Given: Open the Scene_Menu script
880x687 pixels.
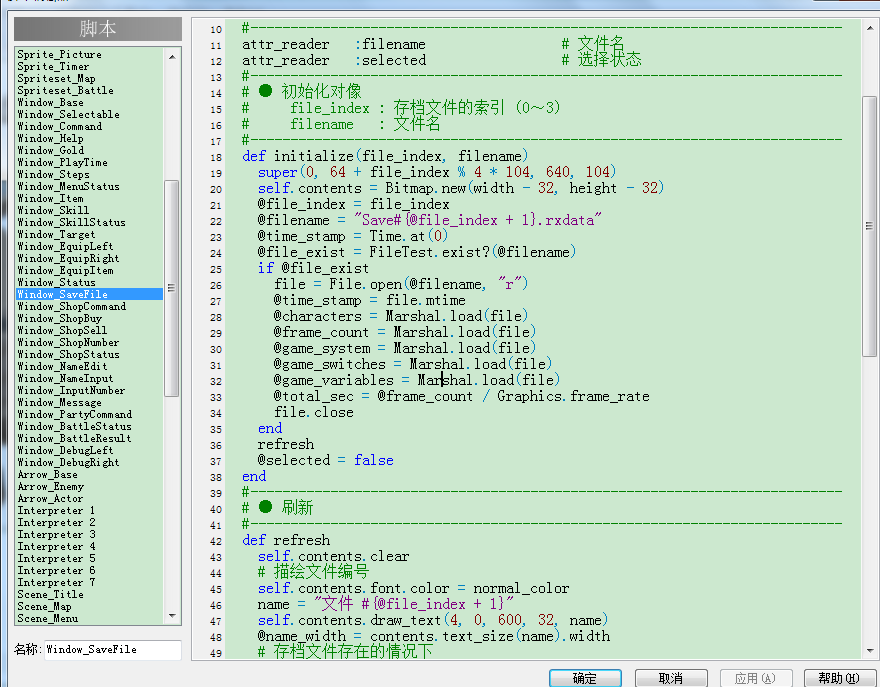Looking at the screenshot, I should [48, 619].
